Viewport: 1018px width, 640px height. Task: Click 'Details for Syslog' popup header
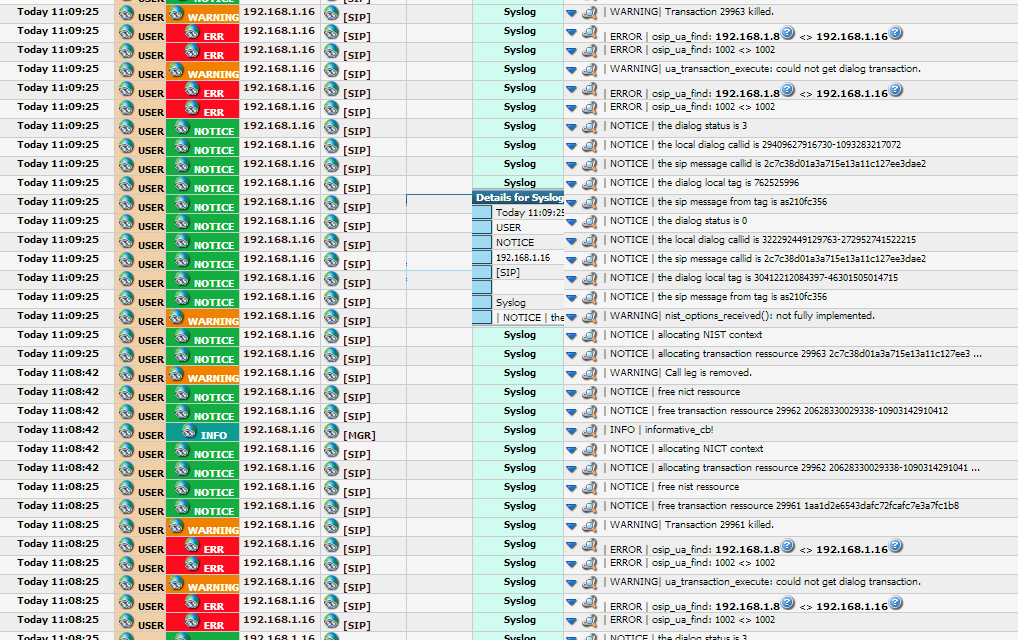(519, 198)
